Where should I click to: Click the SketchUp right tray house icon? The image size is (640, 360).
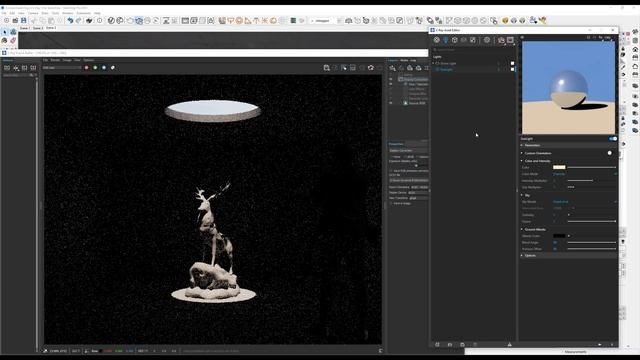(635, 49)
